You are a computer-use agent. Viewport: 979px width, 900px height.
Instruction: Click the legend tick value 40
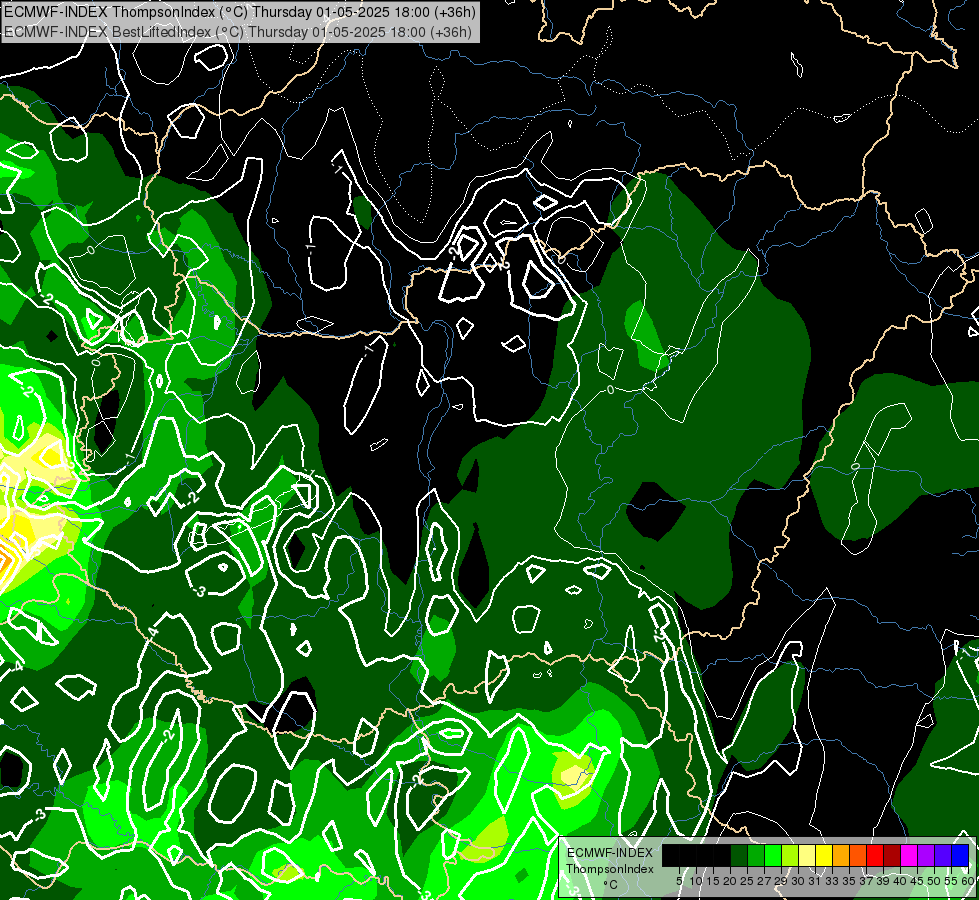[x=900, y=881]
